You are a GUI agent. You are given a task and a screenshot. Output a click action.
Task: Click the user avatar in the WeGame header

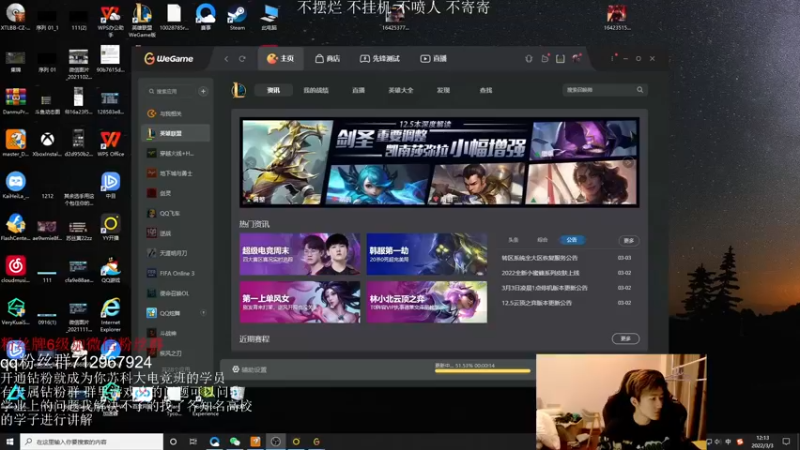pyautogui.click(x=577, y=59)
